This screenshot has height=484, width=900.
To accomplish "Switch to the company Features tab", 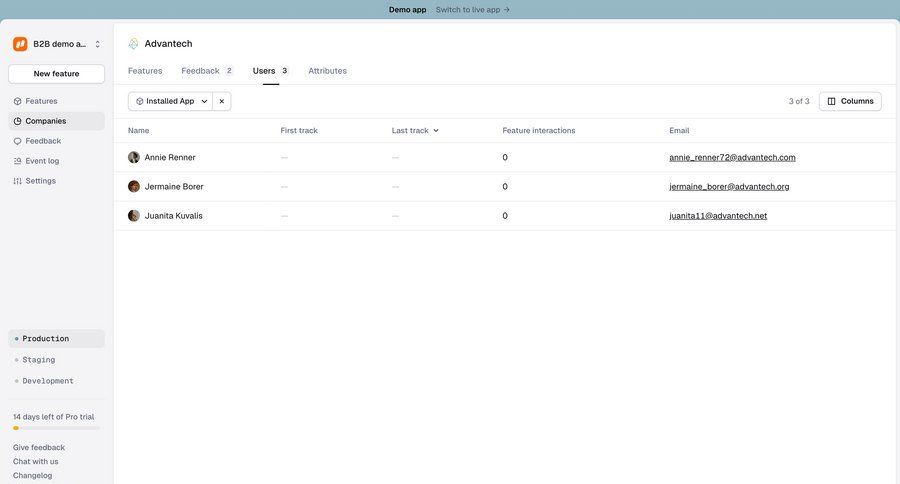I will coord(145,71).
